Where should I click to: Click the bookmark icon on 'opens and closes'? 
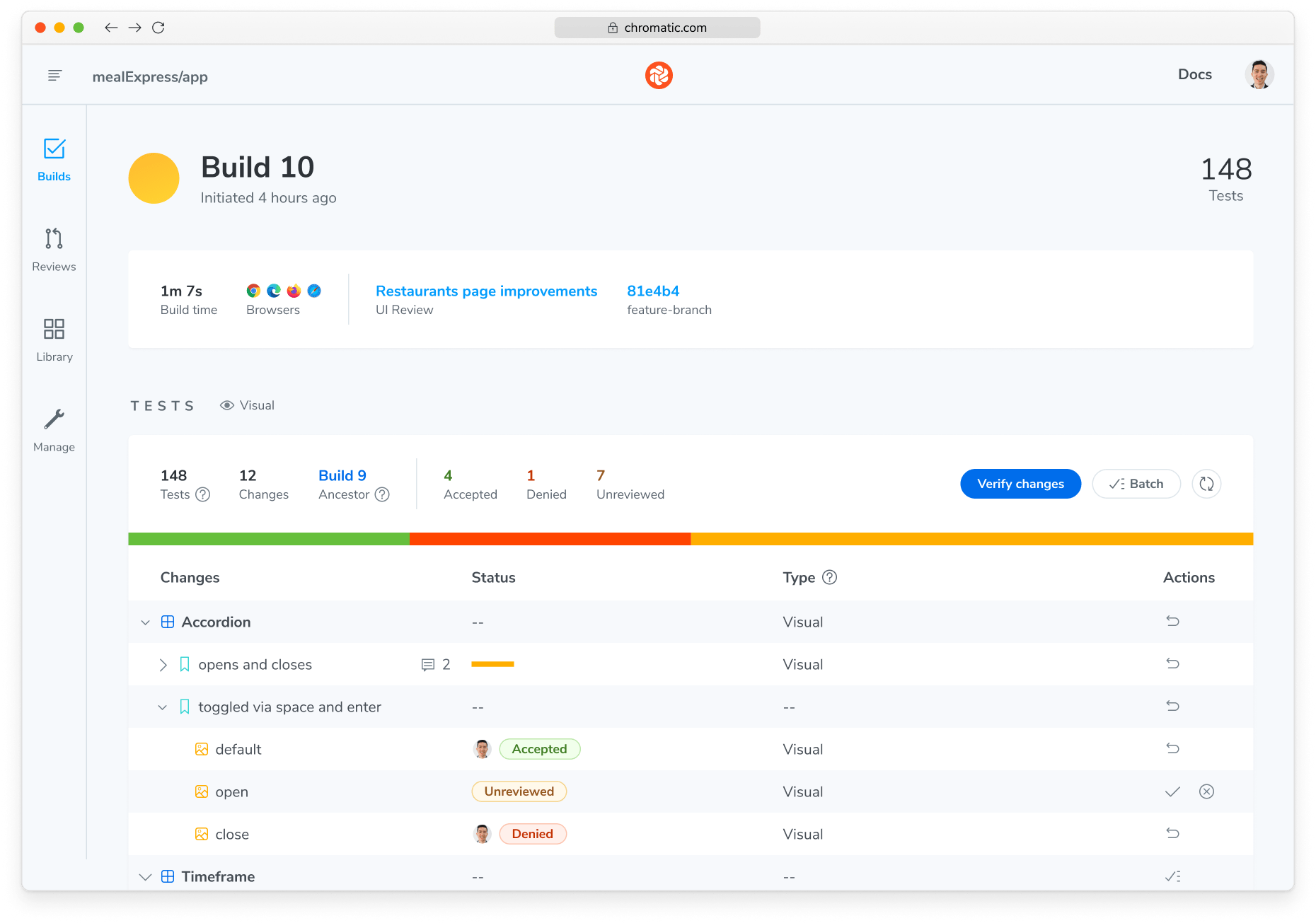click(x=185, y=664)
